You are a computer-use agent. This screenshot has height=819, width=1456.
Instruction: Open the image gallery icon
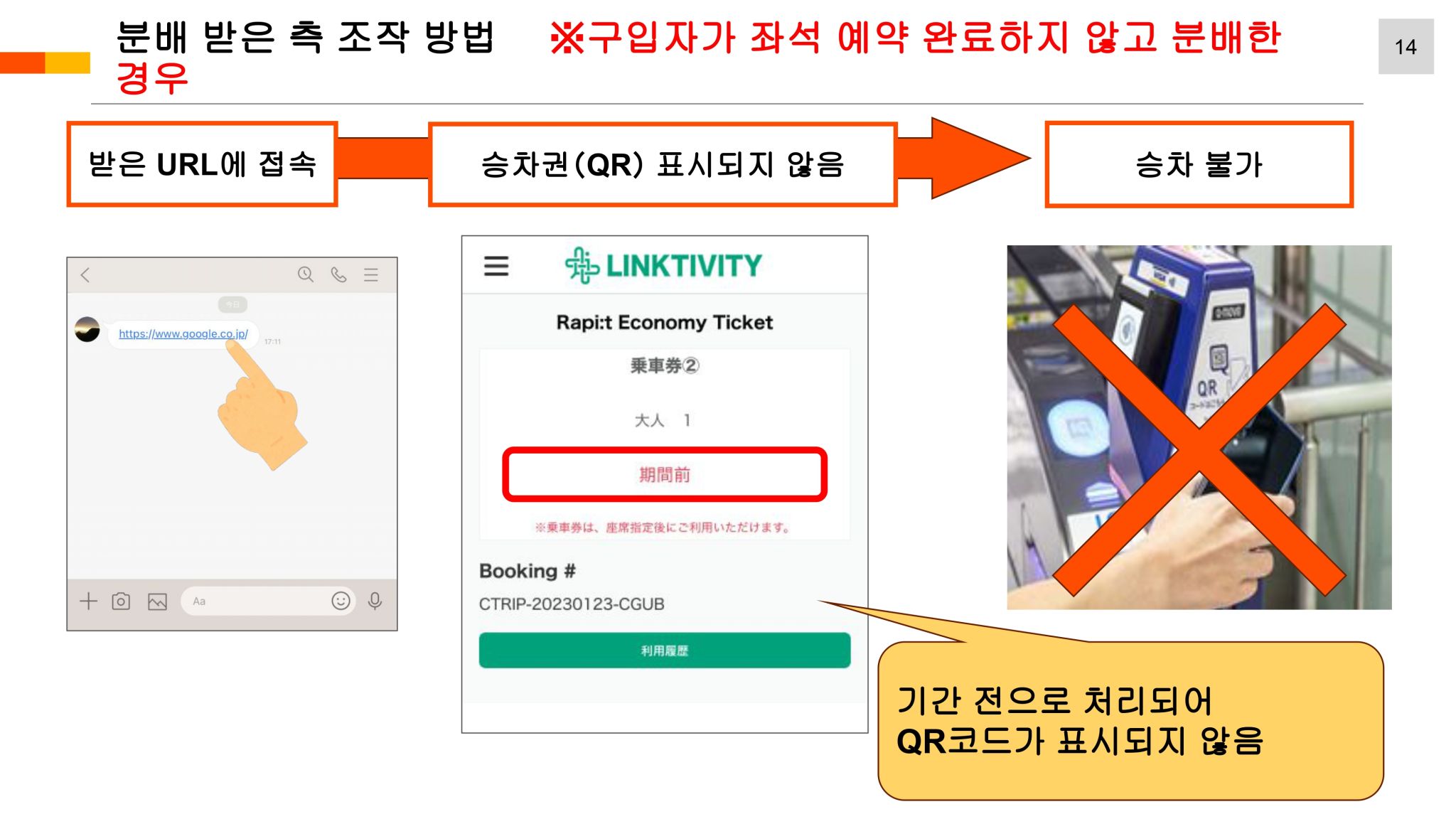[x=157, y=601]
